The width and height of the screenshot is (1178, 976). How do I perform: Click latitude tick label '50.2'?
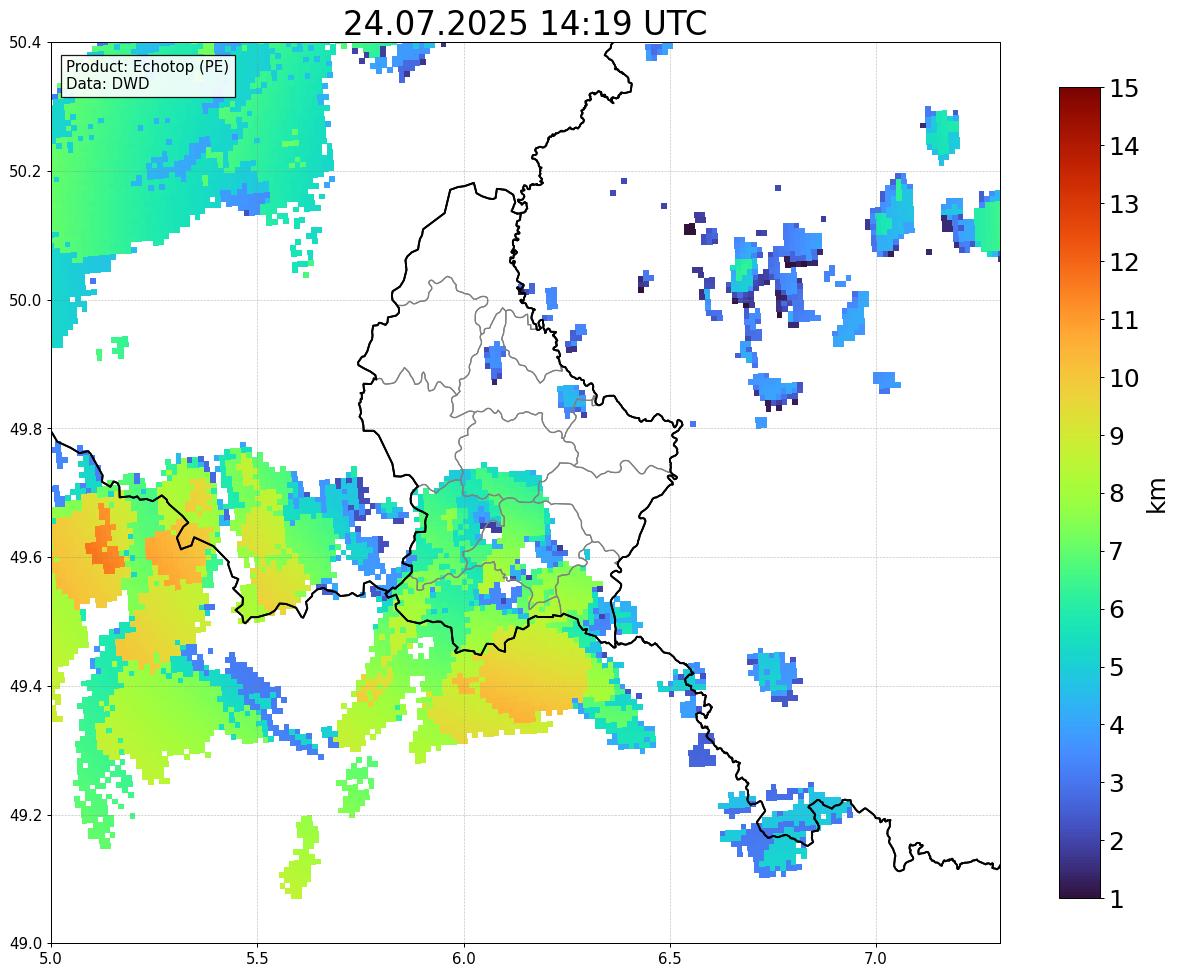click(25, 171)
